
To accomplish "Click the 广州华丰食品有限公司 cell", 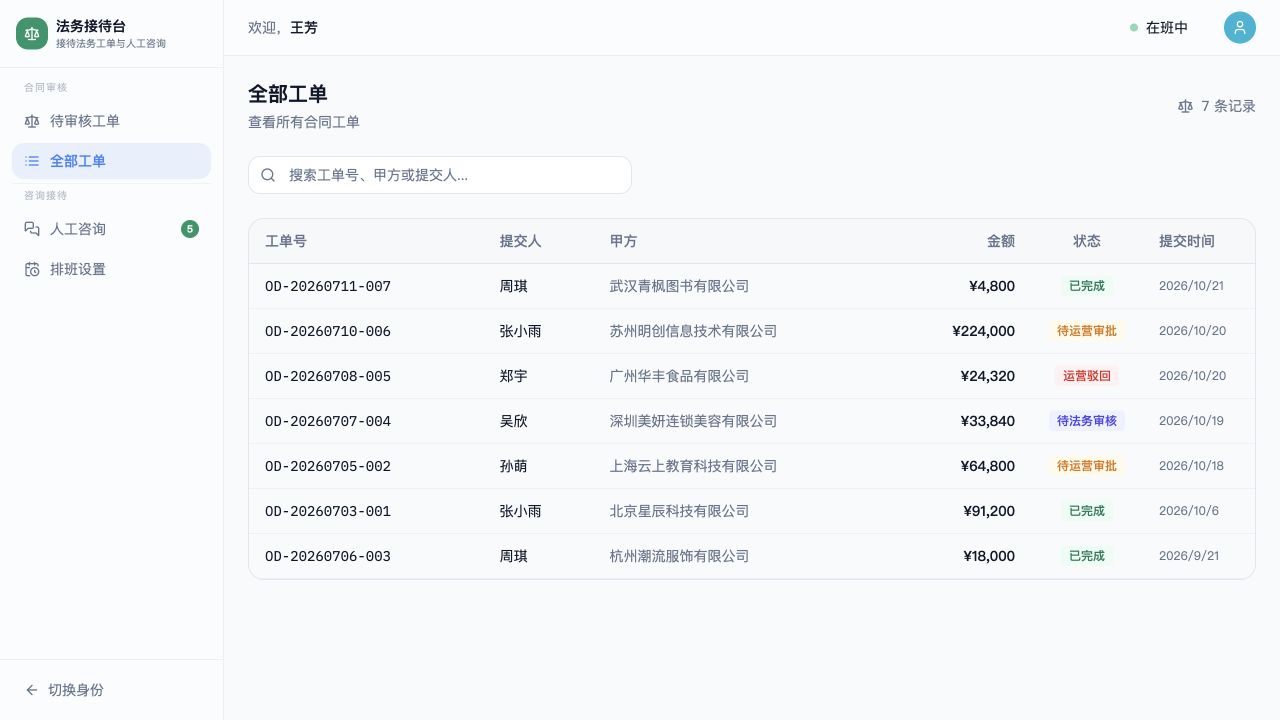I will coord(679,376).
